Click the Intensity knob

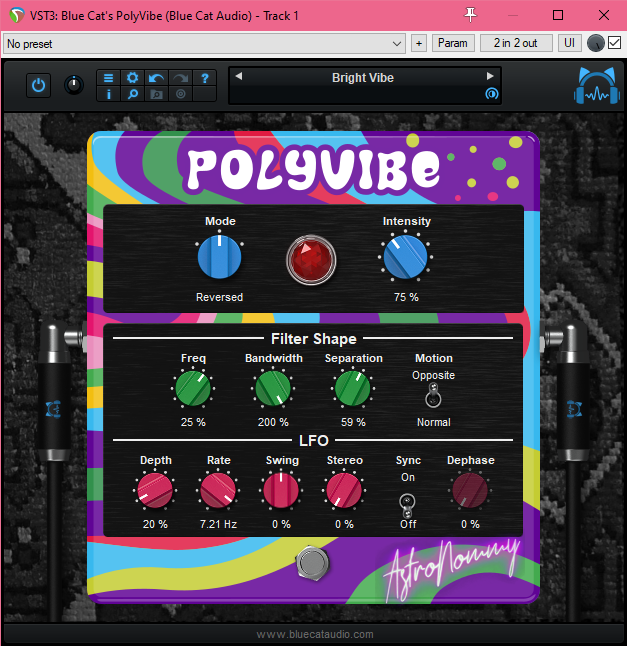tap(406, 258)
